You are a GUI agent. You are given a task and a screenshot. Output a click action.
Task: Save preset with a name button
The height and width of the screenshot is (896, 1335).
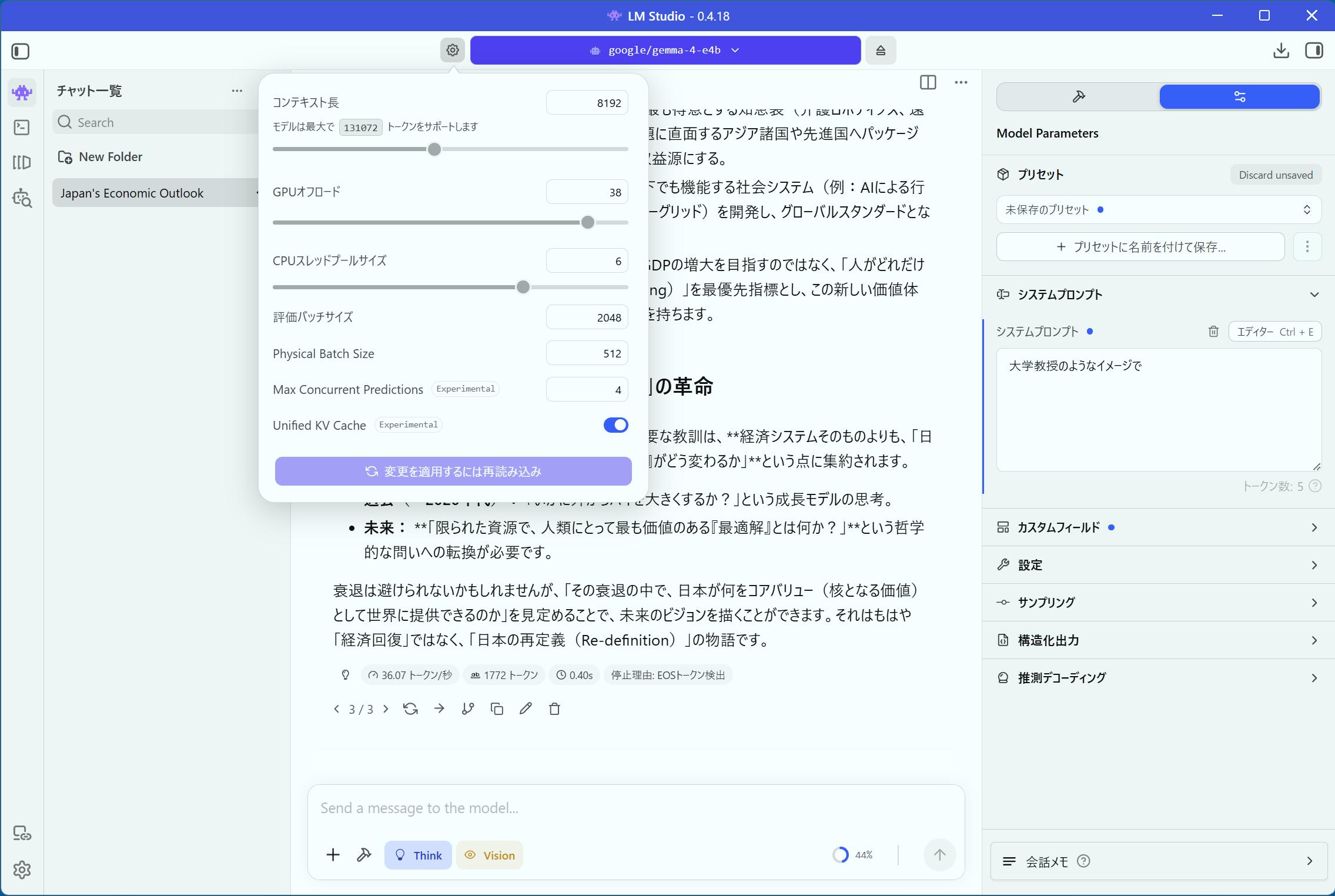point(1140,246)
